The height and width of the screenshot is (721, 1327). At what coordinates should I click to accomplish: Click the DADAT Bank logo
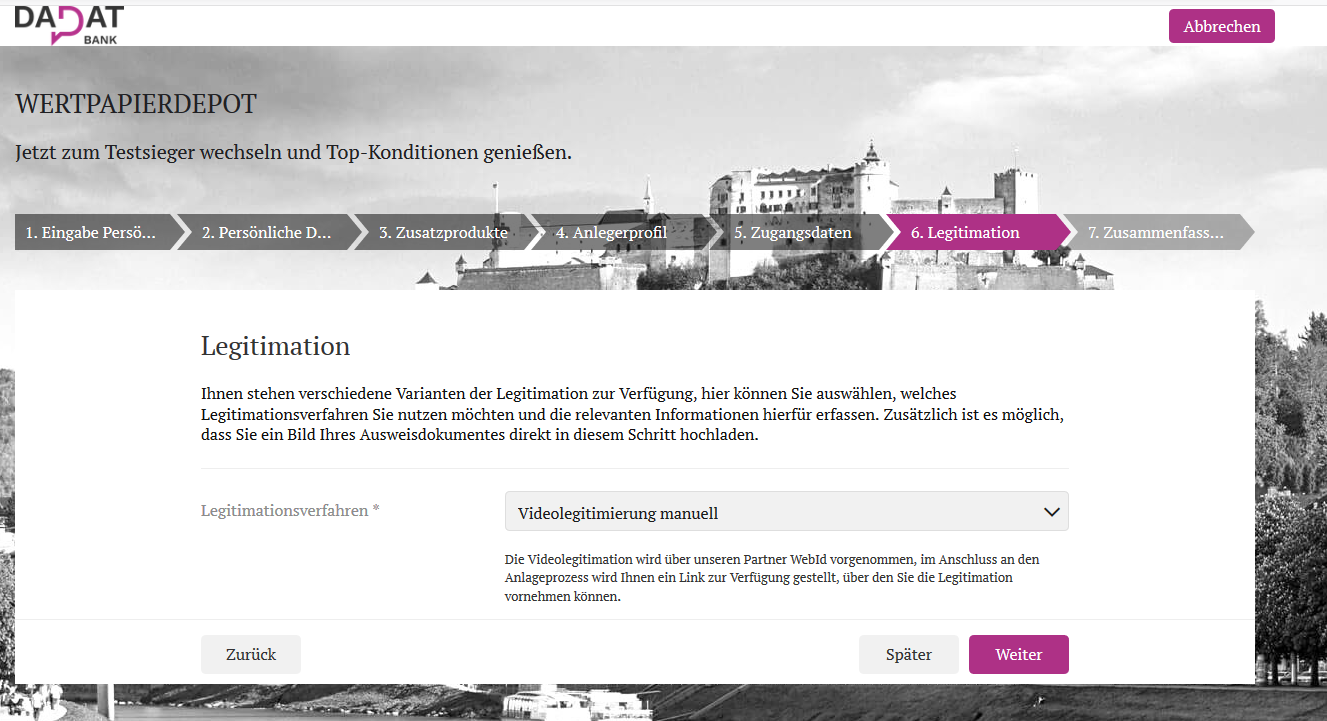(x=69, y=24)
